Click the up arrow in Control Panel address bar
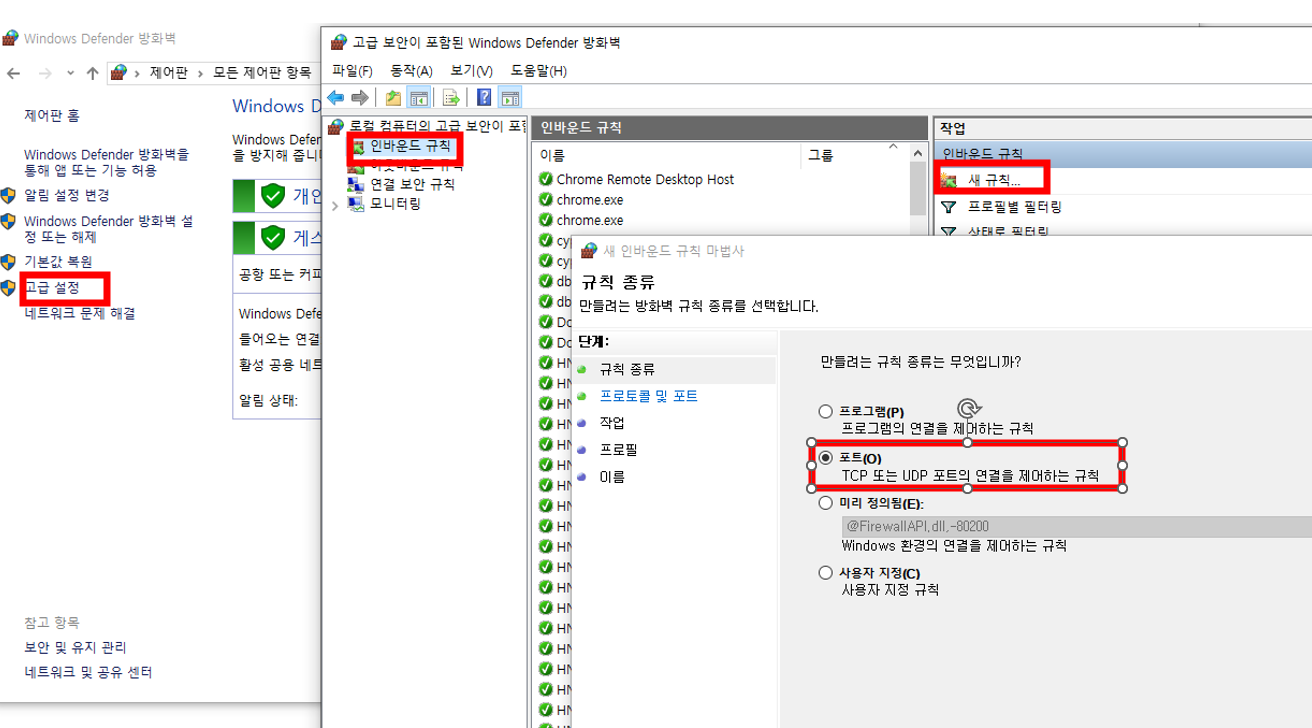 92,73
